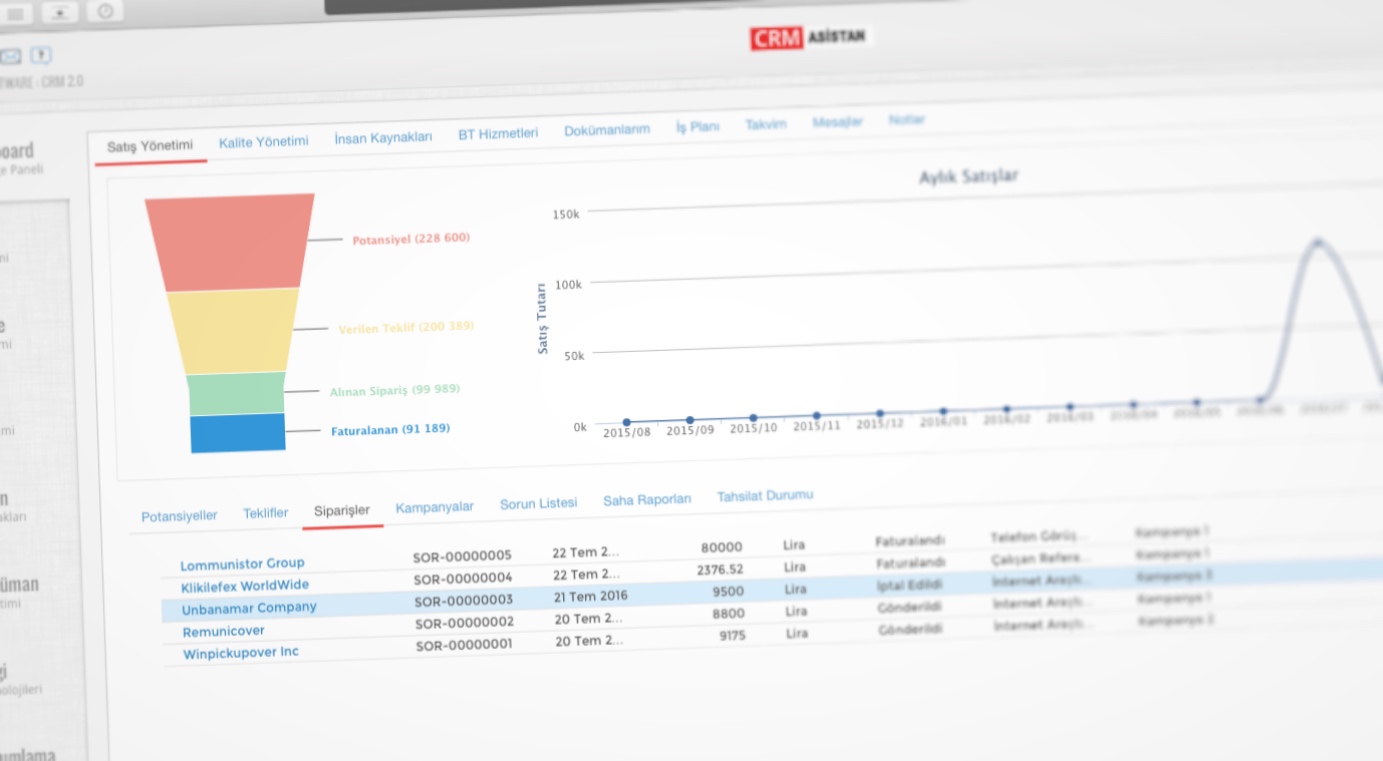
Task: Go to Dokümanlarım tab
Action: pyautogui.click(x=606, y=130)
